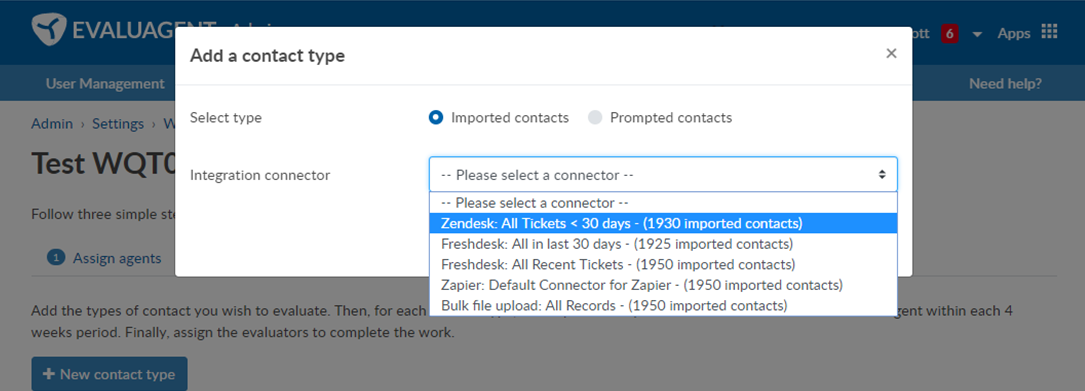The image size is (1085, 391).
Task: Open the Integration connector select box
Action: (x=663, y=174)
